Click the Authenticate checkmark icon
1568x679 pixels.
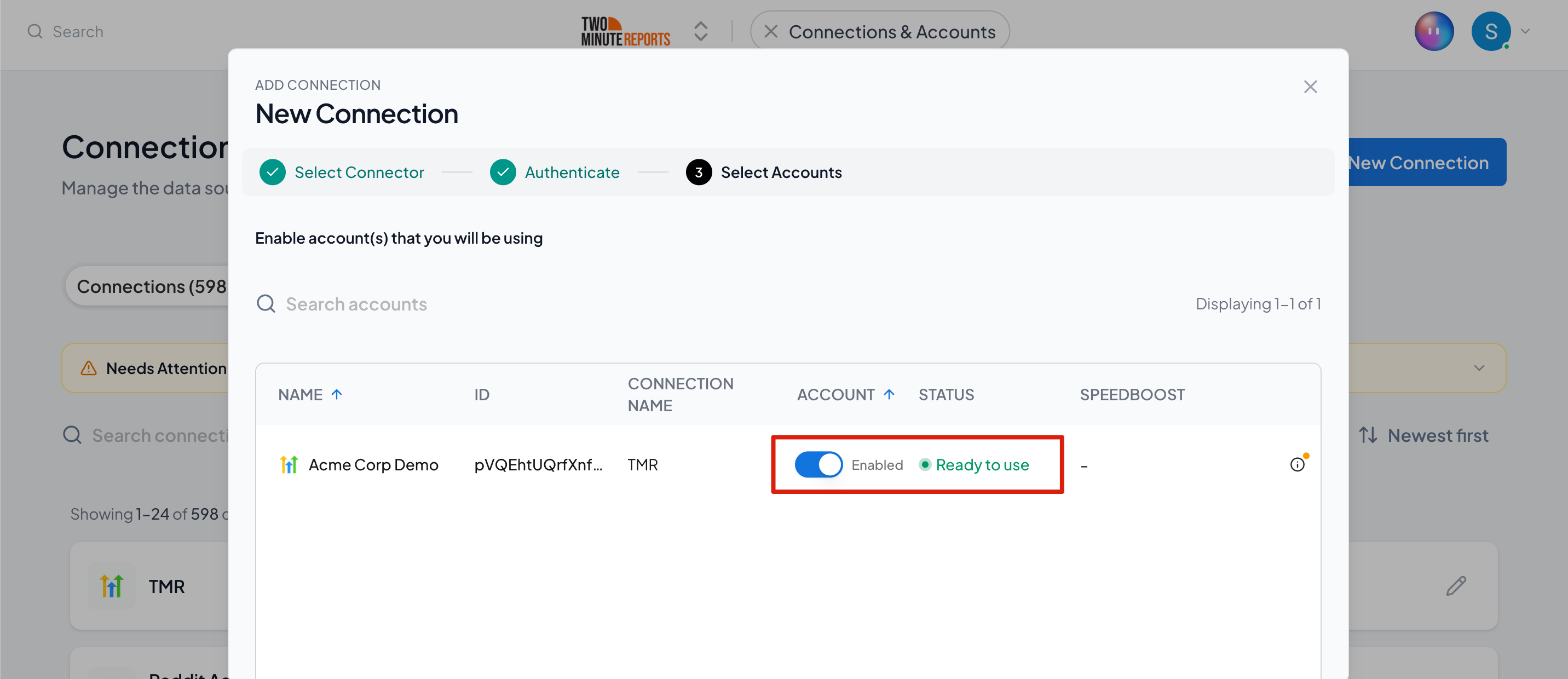[x=503, y=172]
